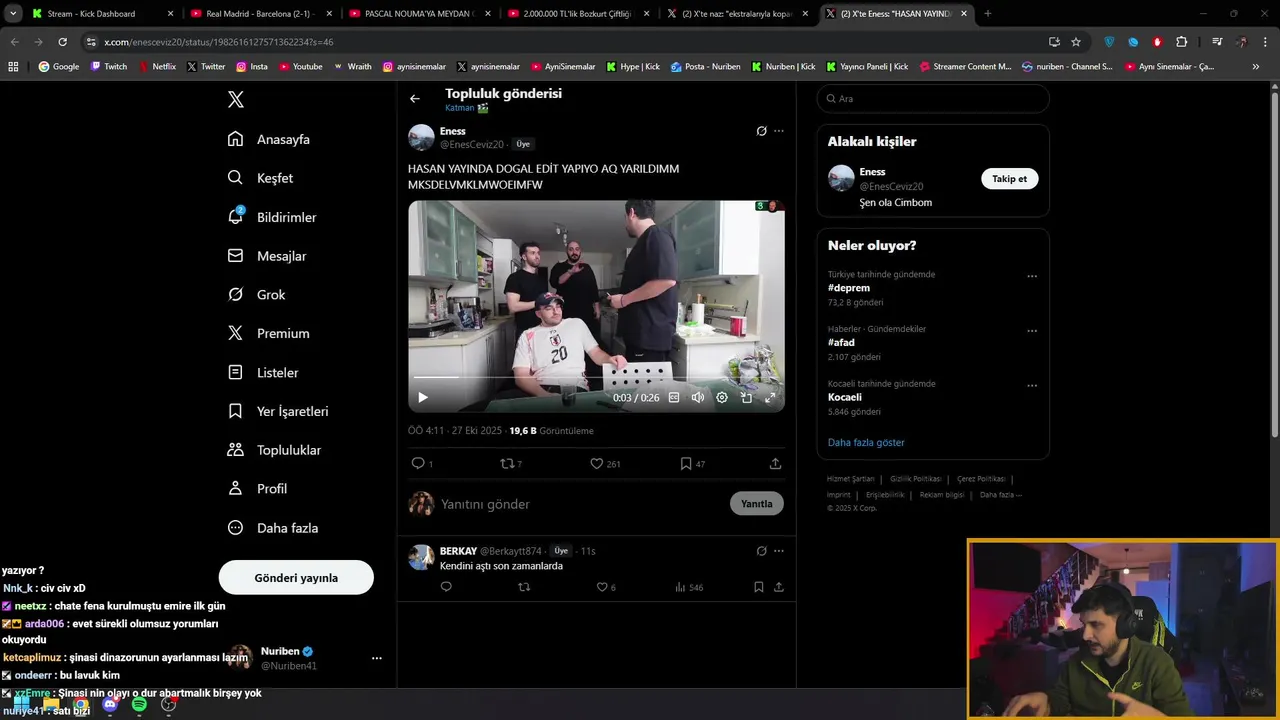Switch to PASCAL NOUMA'YA MEYDAN tab
Image resolution: width=1280 pixels, height=720 pixels.
tap(419, 14)
